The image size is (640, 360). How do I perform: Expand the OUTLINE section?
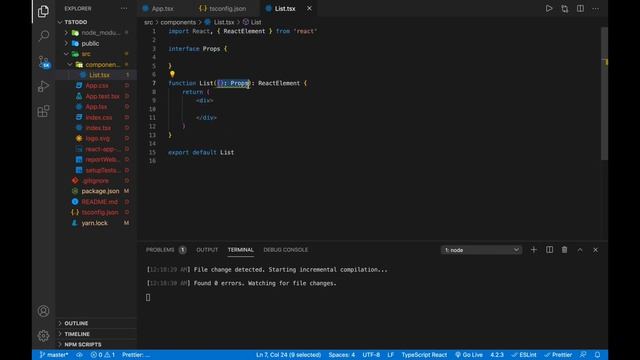click(96, 323)
